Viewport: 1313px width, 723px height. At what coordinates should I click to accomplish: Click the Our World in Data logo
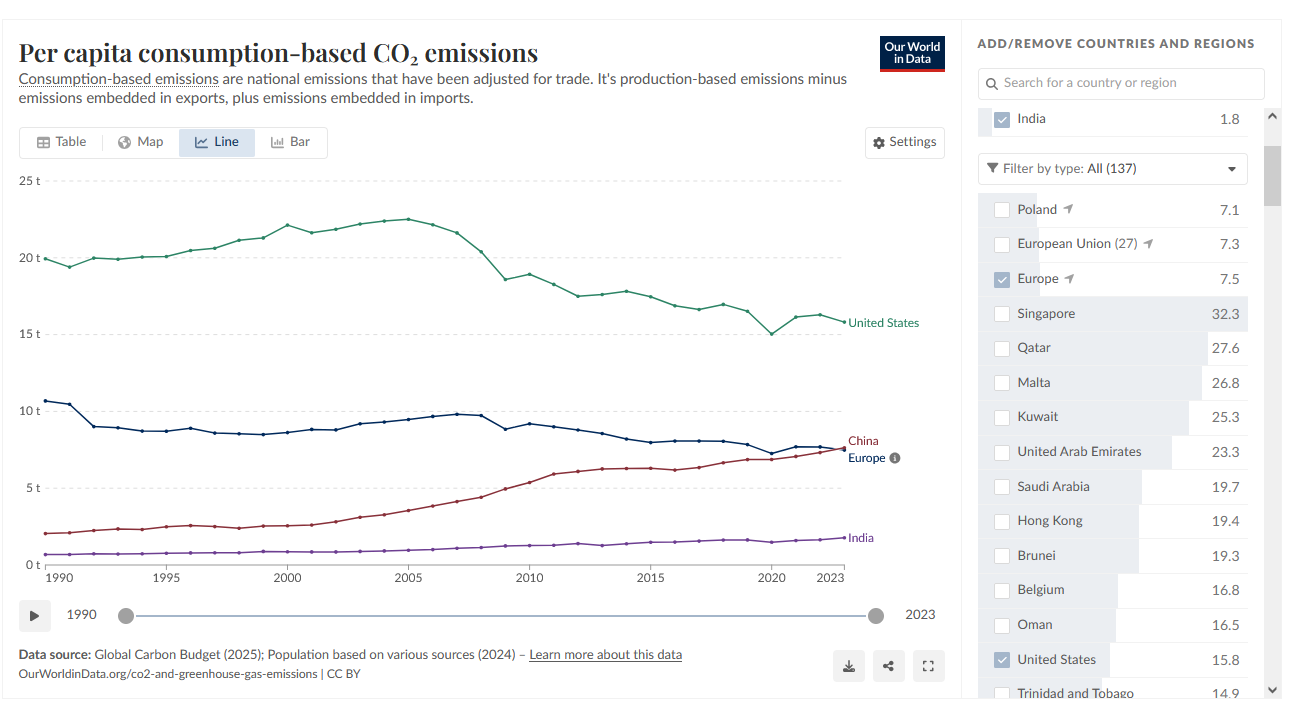click(x=912, y=53)
